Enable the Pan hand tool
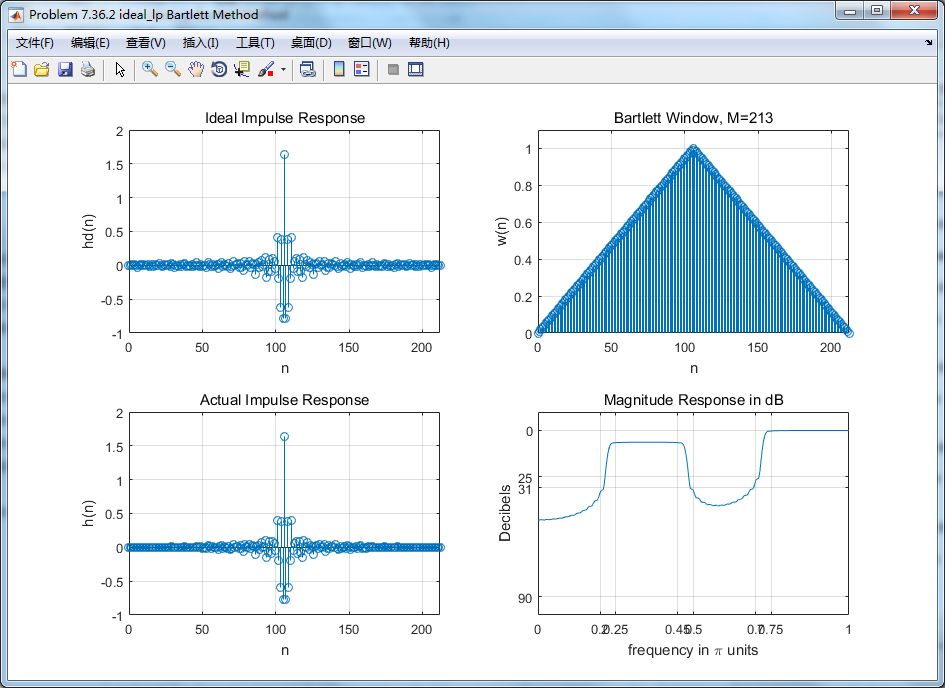The width and height of the screenshot is (945, 688). [196, 69]
